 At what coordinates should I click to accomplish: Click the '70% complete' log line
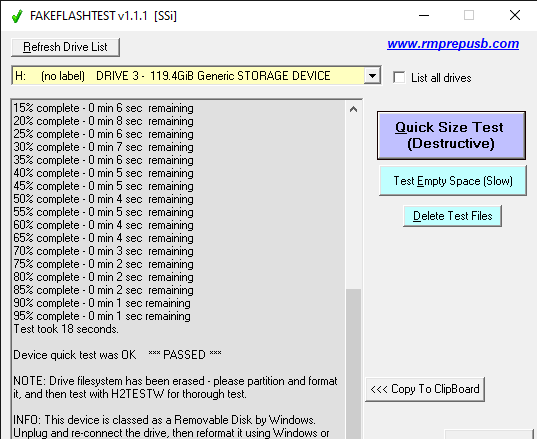pyautogui.click(x=103, y=251)
